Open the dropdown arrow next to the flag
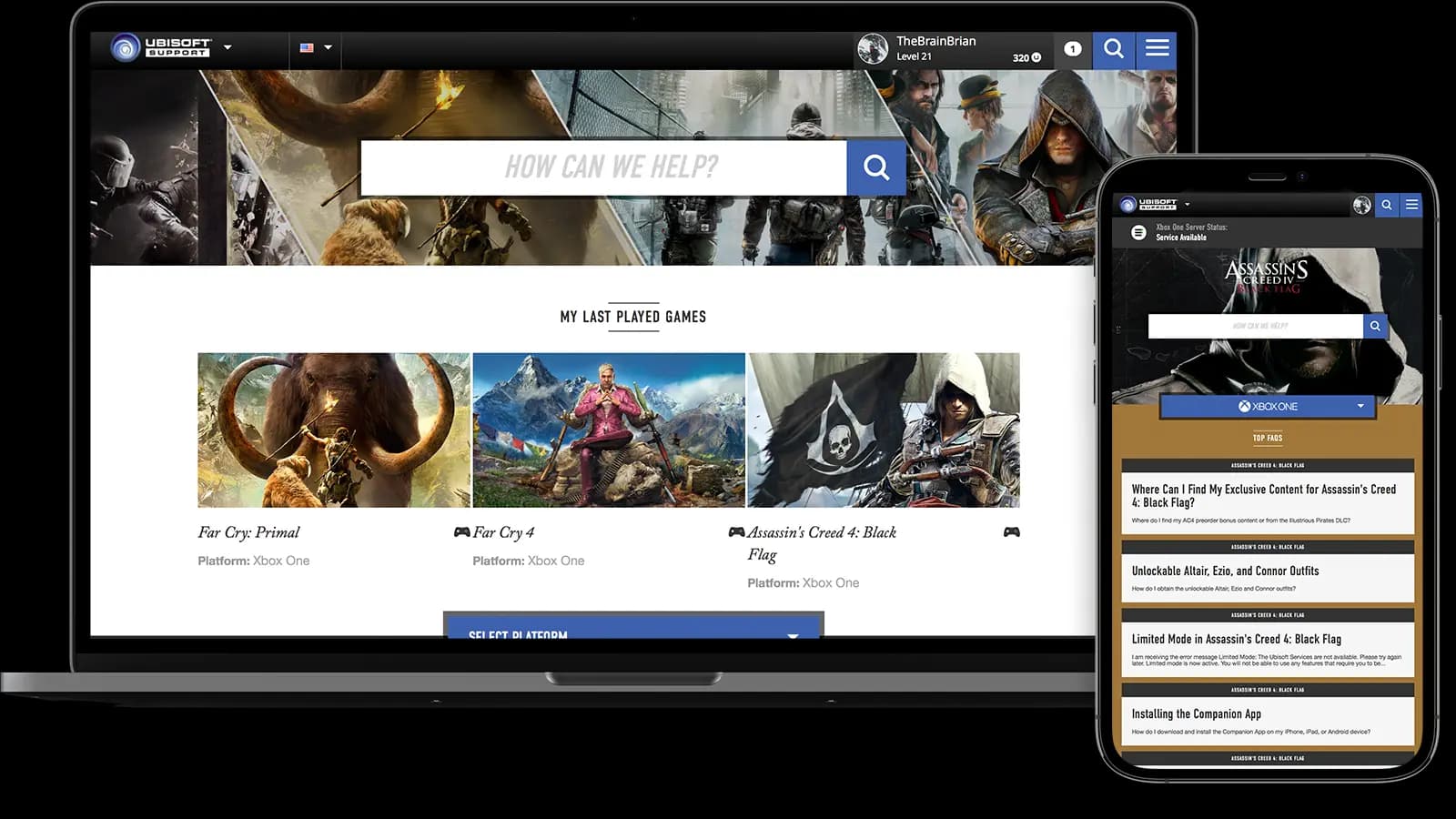1456x819 pixels. coord(328,47)
